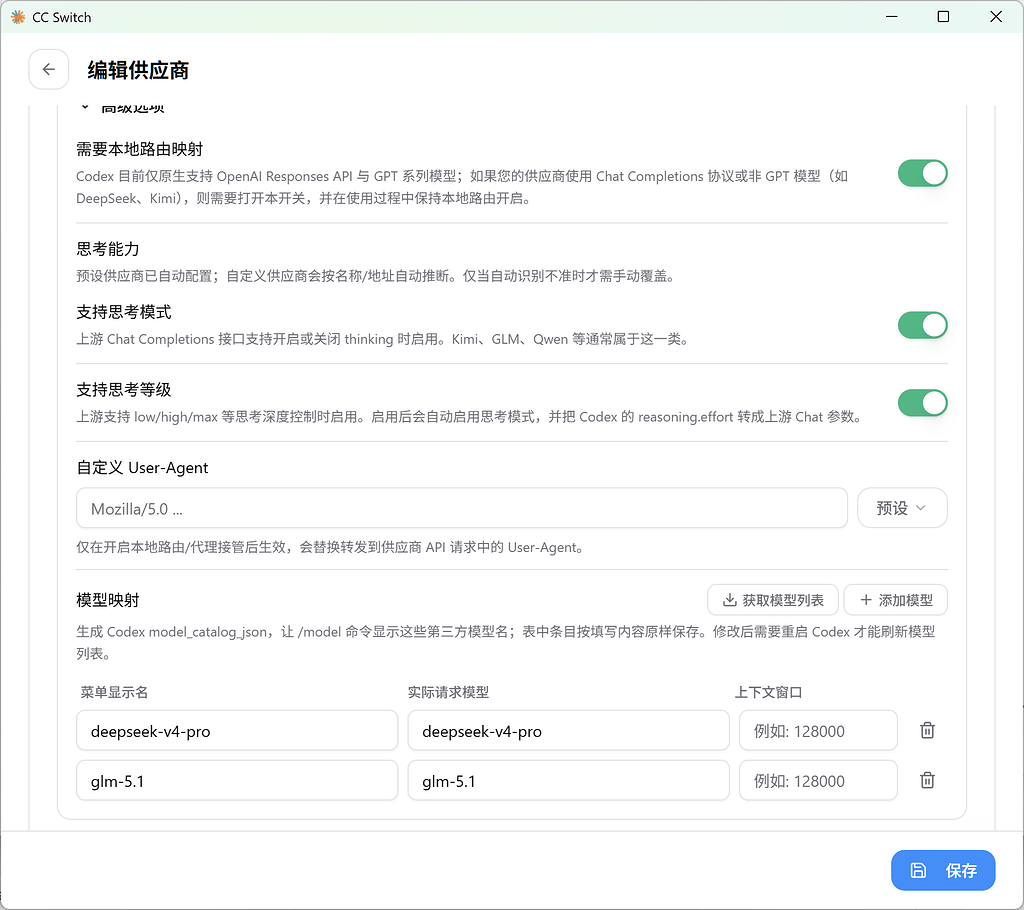Edit the glm-5.1 actual request model field
This screenshot has height=910, width=1024.
[568, 780]
